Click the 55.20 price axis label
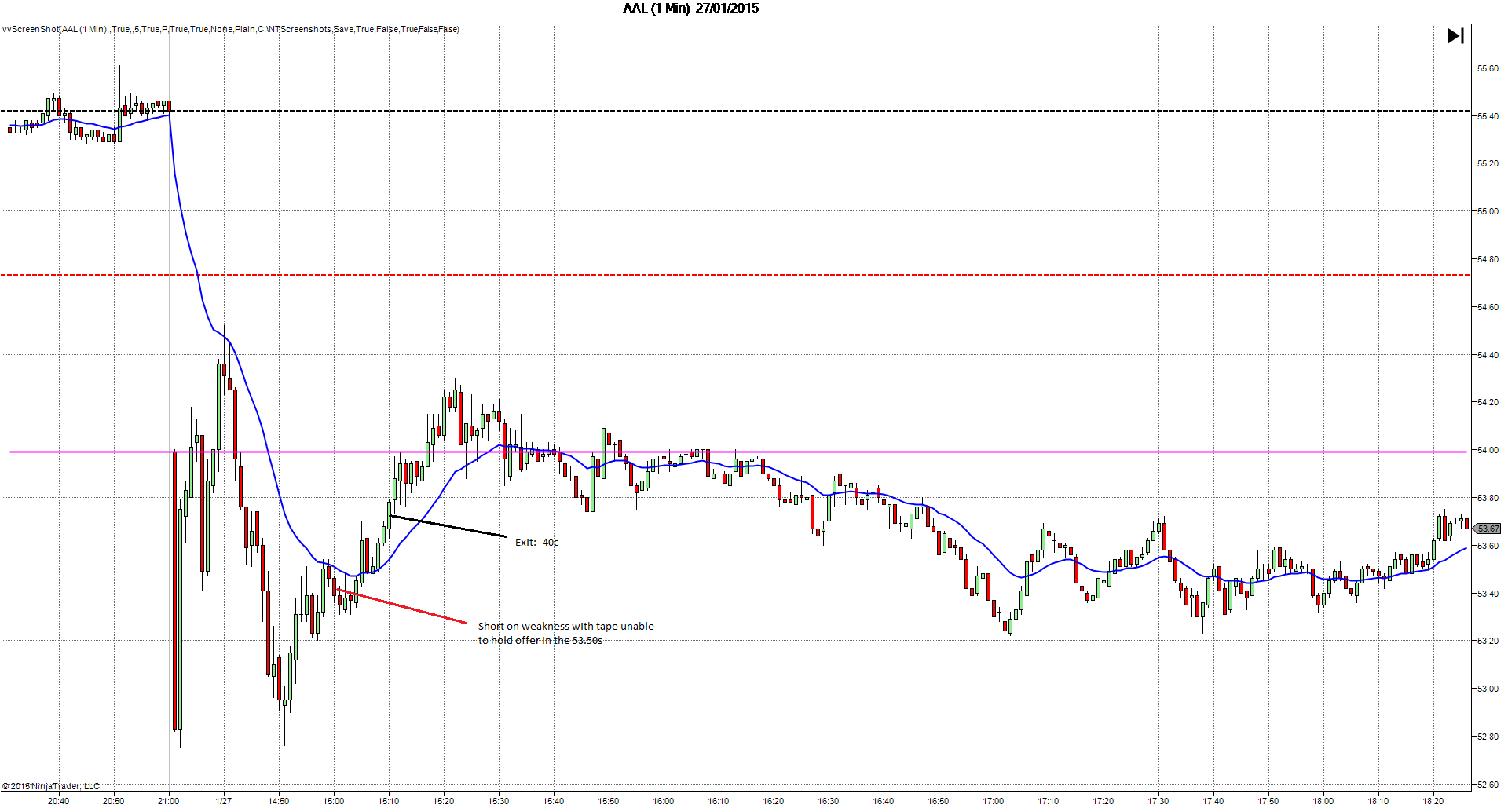The image size is (1508, 812). point(1488,163)
